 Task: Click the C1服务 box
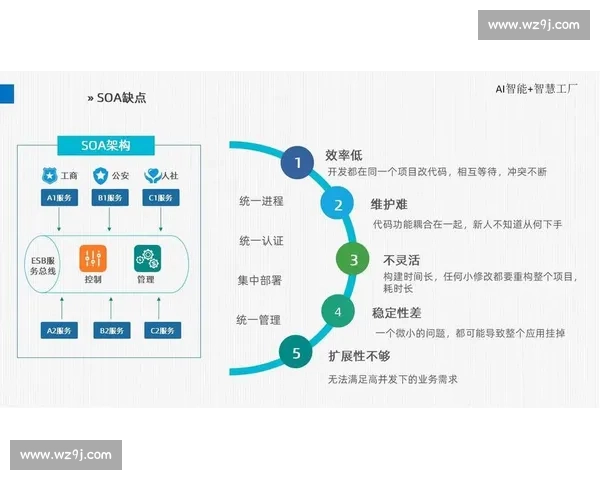point(161,198)
